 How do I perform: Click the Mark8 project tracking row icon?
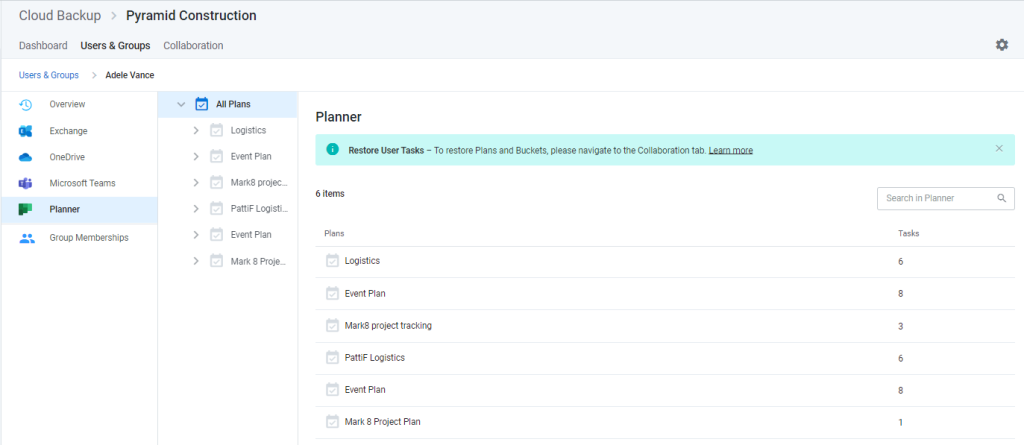[332, 325]
